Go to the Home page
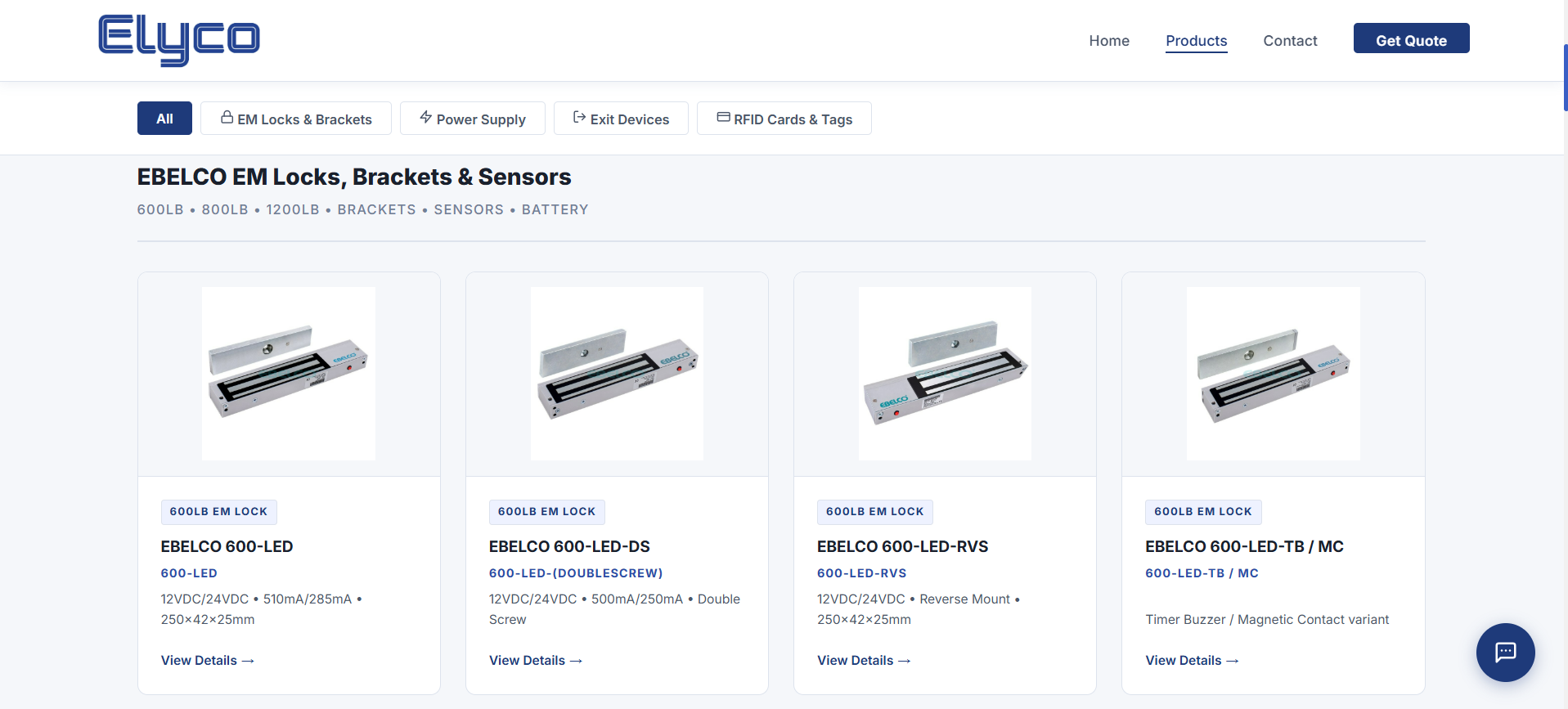 [1109, 41]
